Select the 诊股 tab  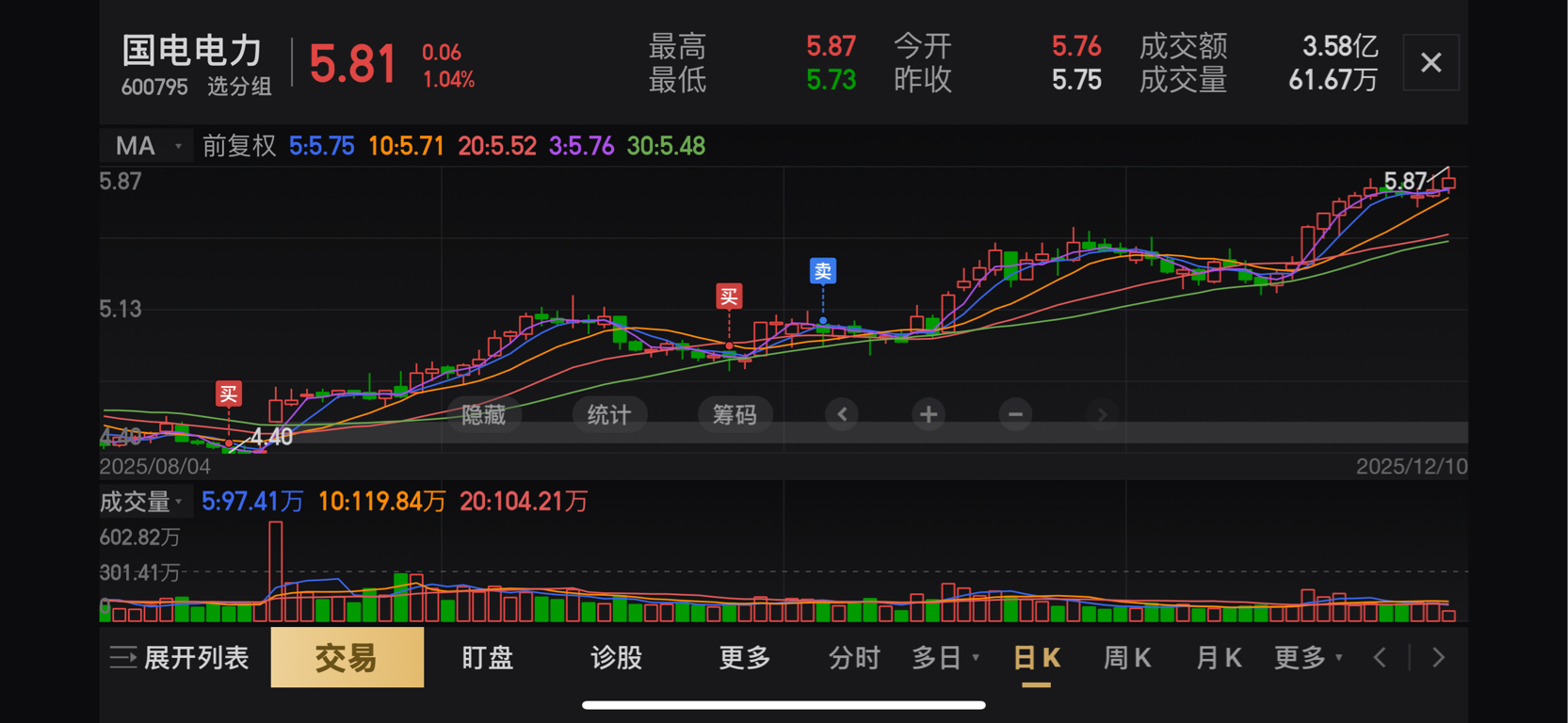tap(616, 657)
